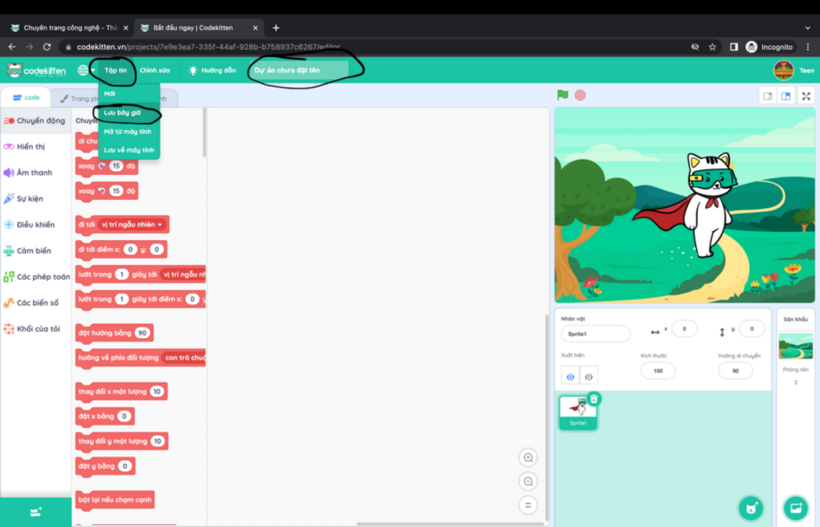
Task: Open 'con trỏ chuột' dropdown in 'hướng về' block
Action: (x=186, y=357)
